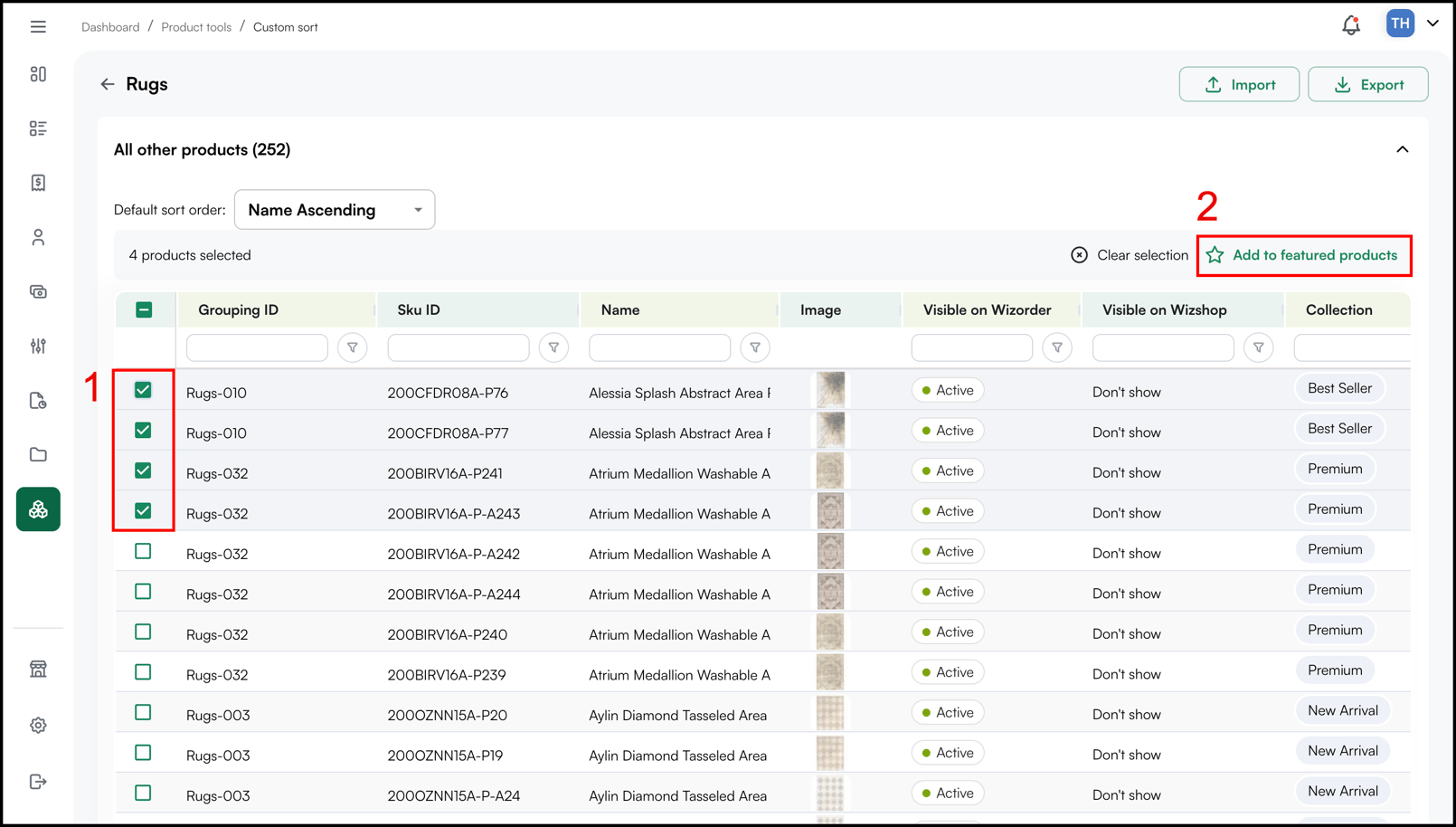The image size is (1456, 827).
Task: Click the Name column filter input
Action: [x=659, y=347]
